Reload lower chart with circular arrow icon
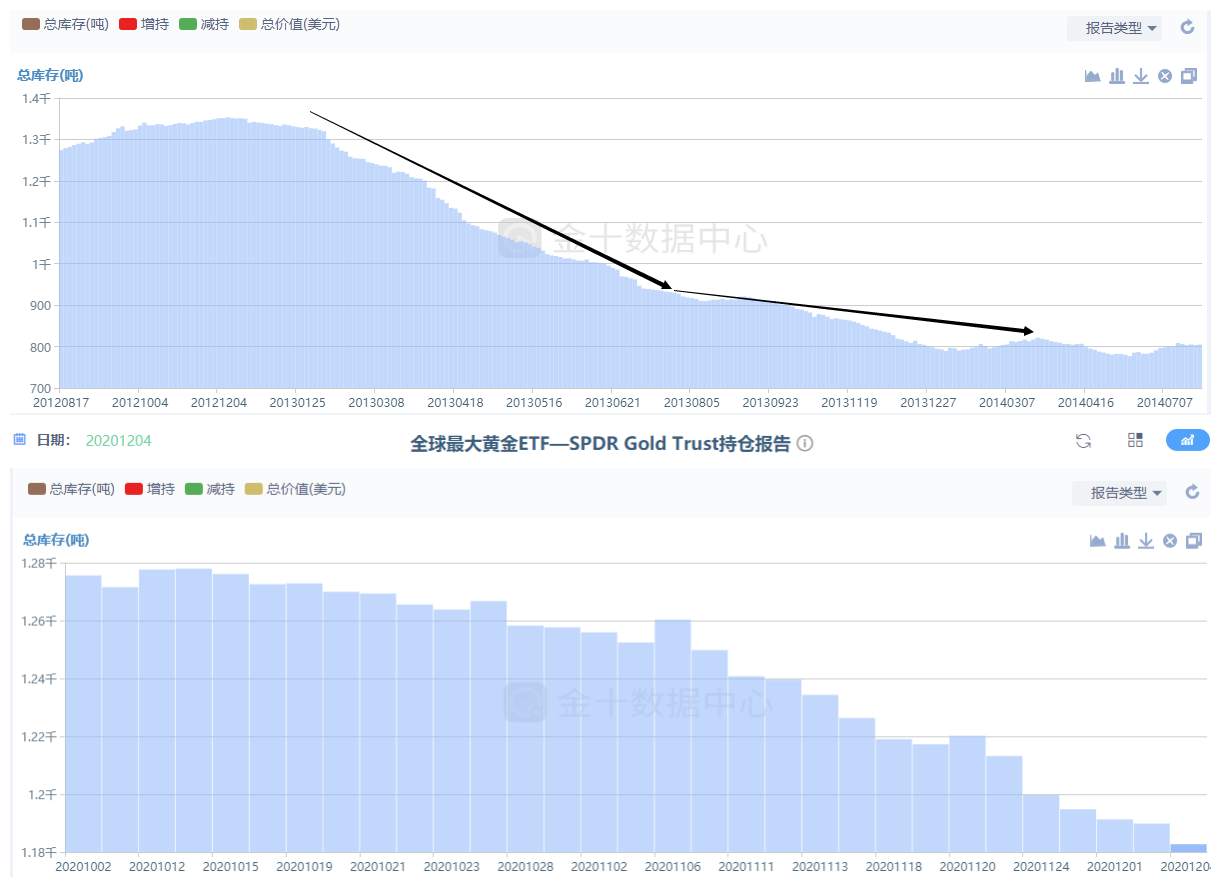Screen dimensions: 1221x887 click(x=1192, y=492)
